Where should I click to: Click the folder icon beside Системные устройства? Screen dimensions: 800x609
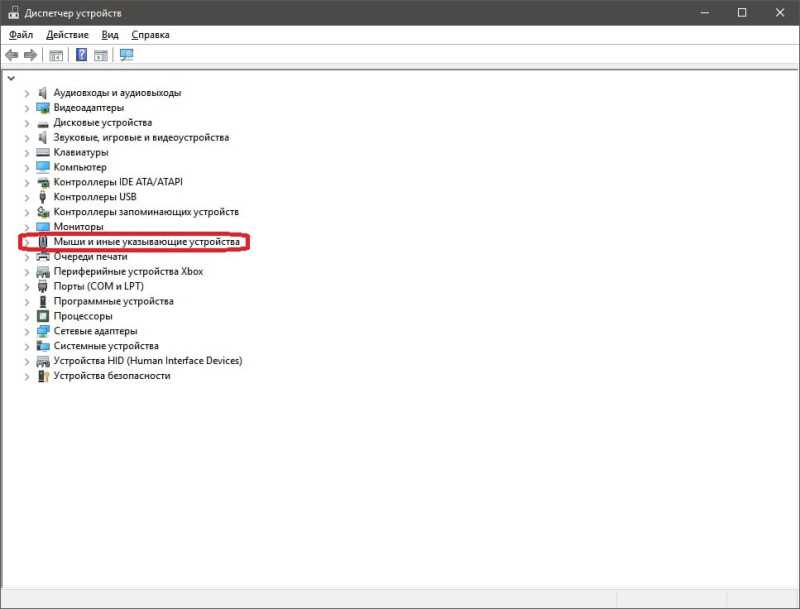coord(43,346)
